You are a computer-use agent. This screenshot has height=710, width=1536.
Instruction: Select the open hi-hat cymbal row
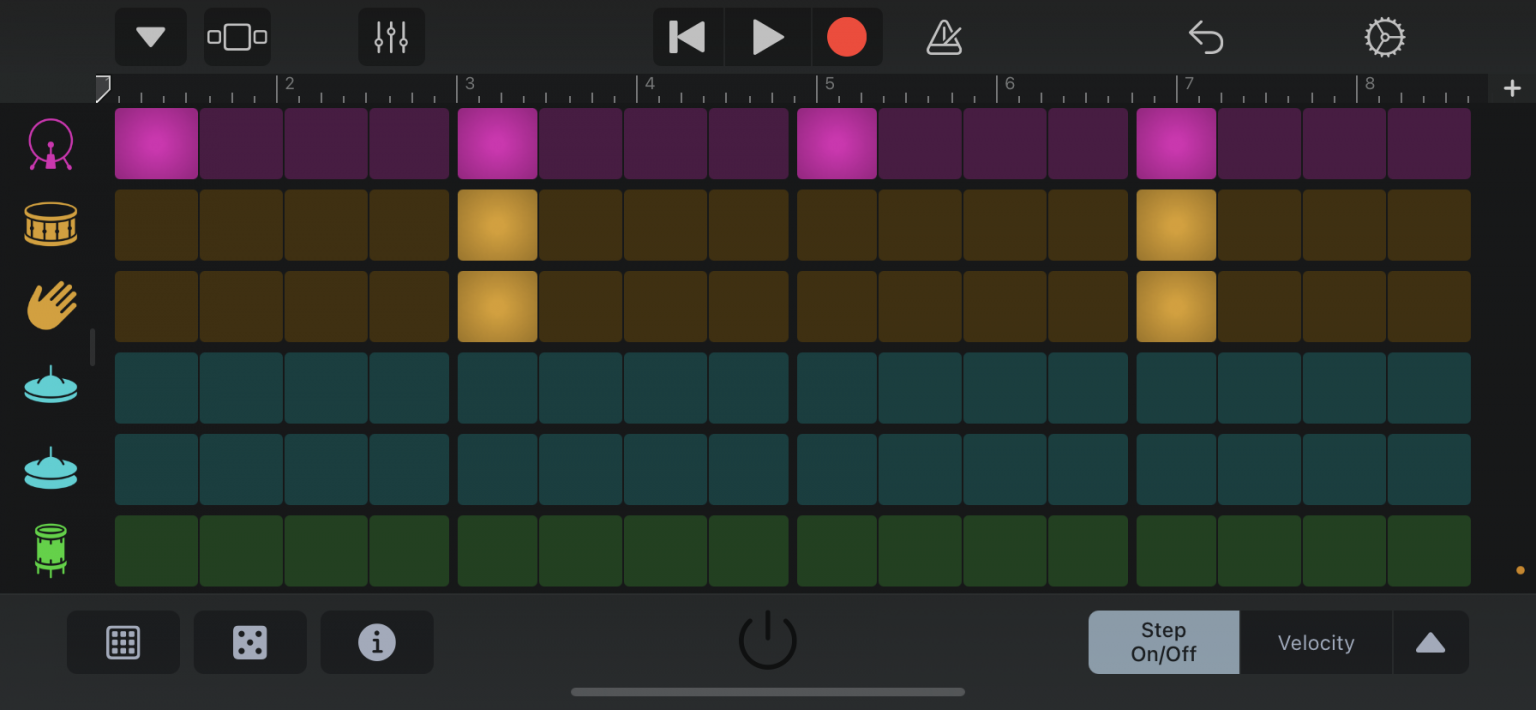[50, 469]
